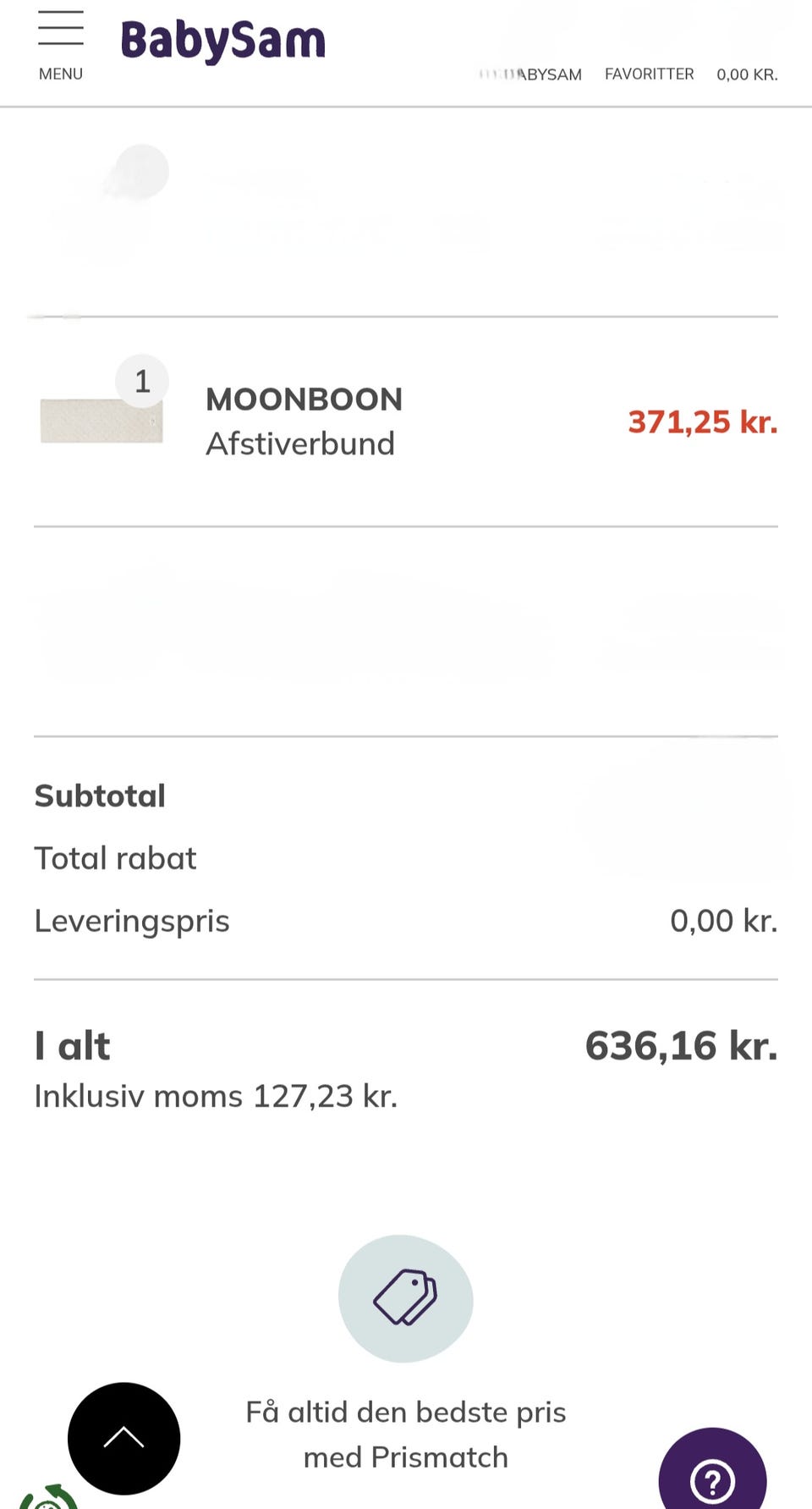Click the Afstiverbund product thumbnail
Viewport: 812px width, 1509px height.
[101, 421]
